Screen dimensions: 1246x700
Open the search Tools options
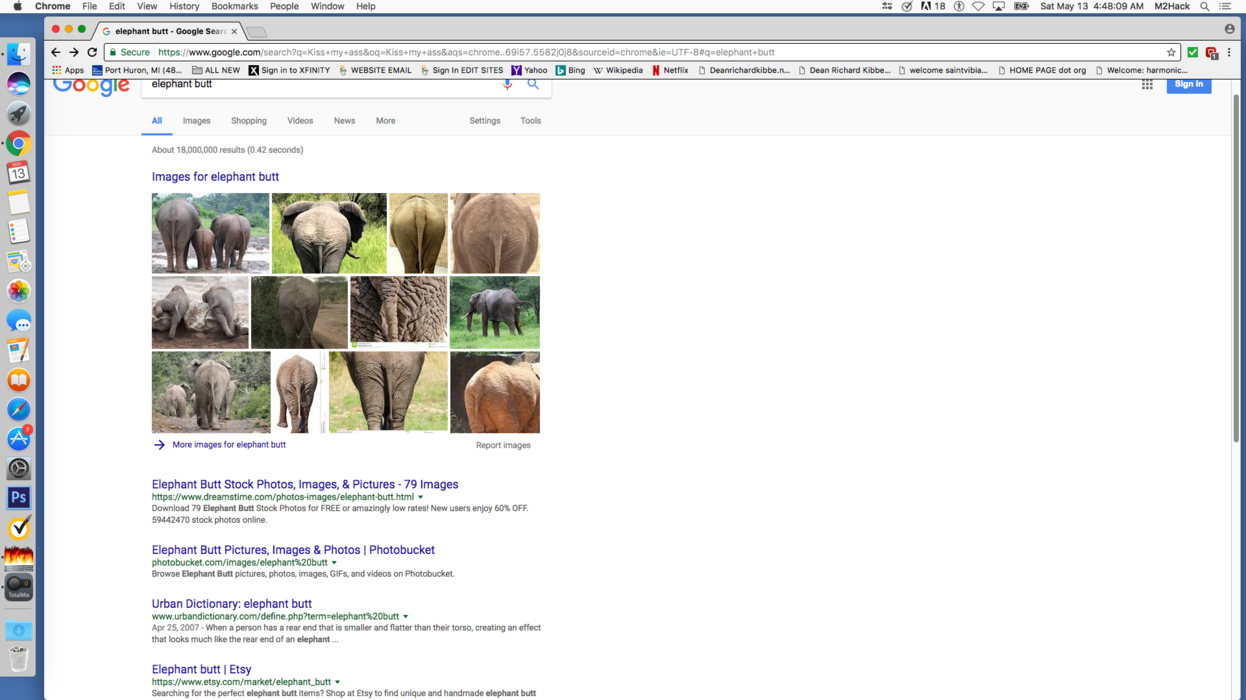(531, 121)
